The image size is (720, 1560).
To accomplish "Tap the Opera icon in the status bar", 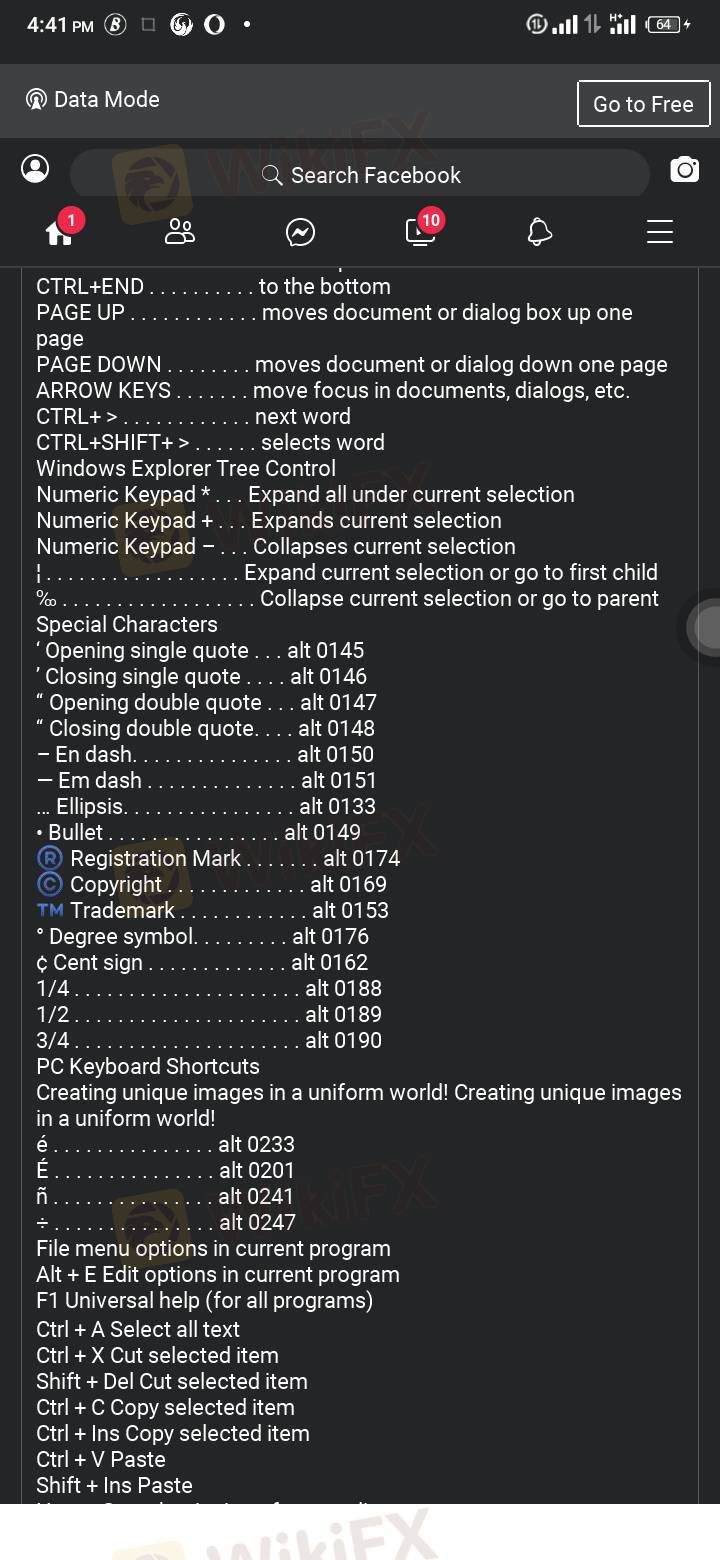I will [x=214, y=25].
